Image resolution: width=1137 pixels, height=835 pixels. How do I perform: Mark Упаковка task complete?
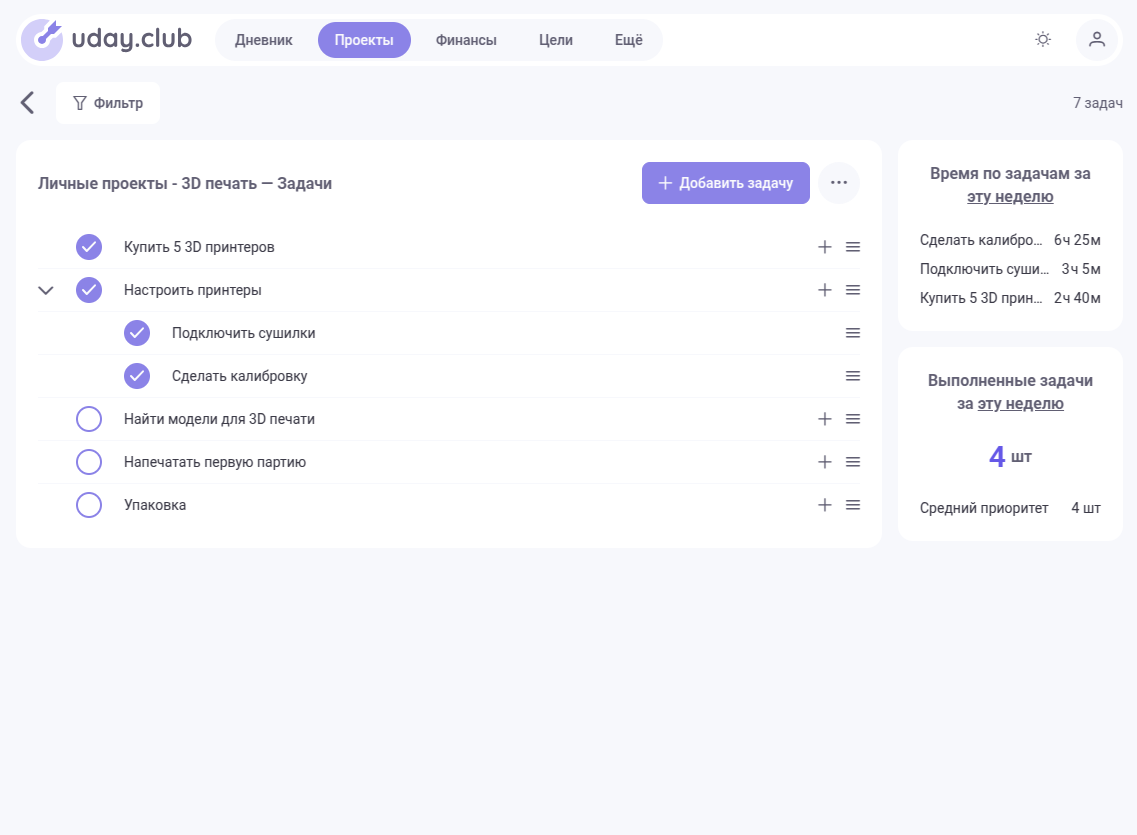(89, 504)
